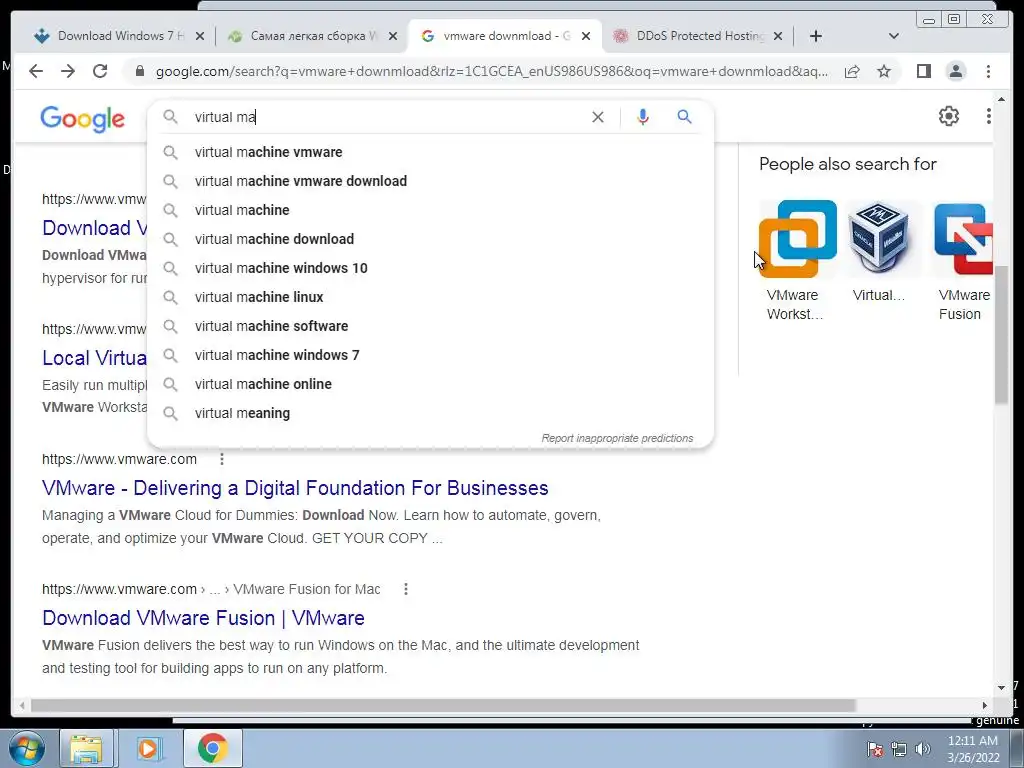1024x768 pixels.
Task: Open Local Virtua... result link
Action: pos(95,358)
